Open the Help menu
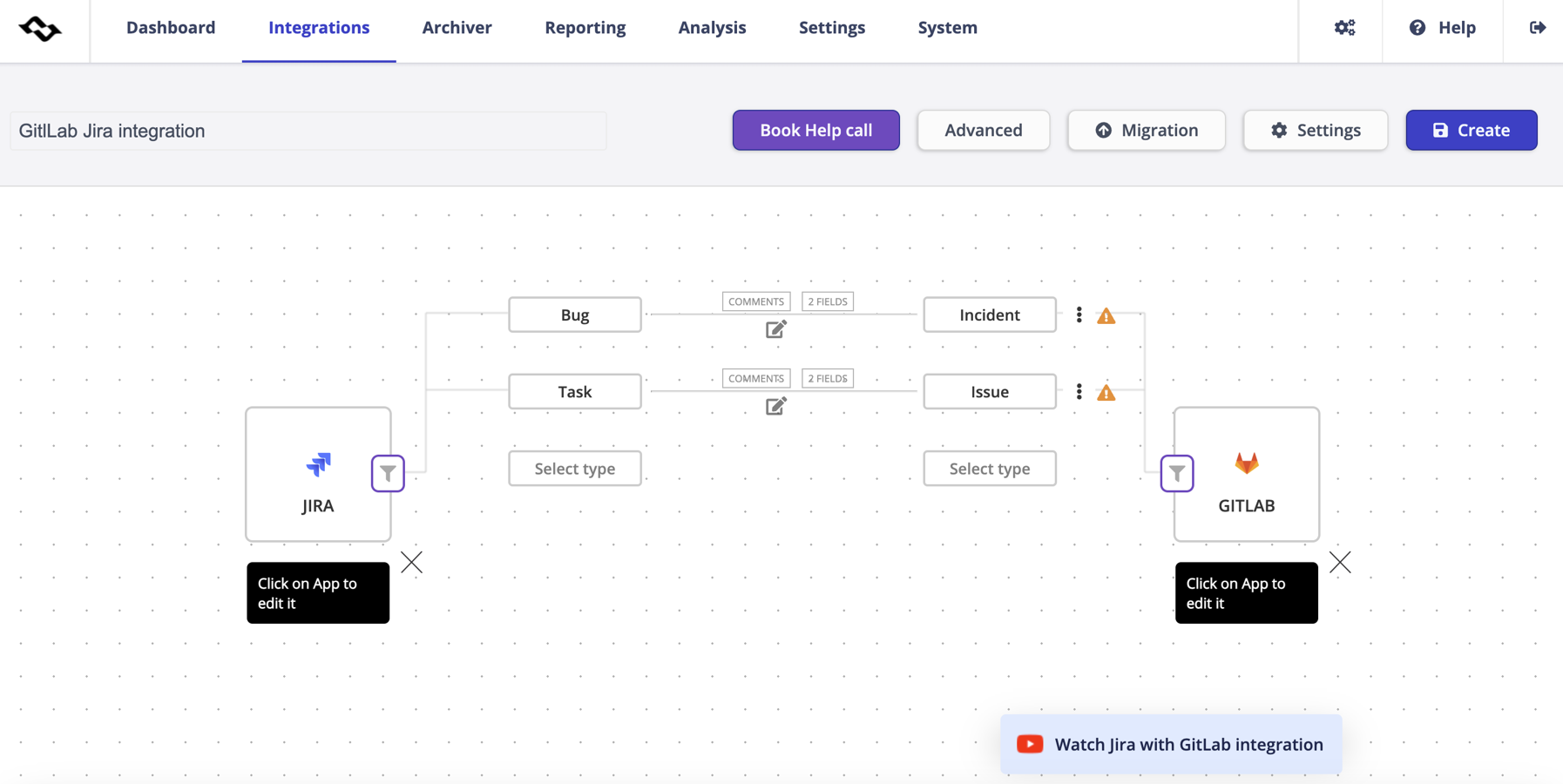The height and width of the screenshot is (784, 1563). coord(1442,28)
